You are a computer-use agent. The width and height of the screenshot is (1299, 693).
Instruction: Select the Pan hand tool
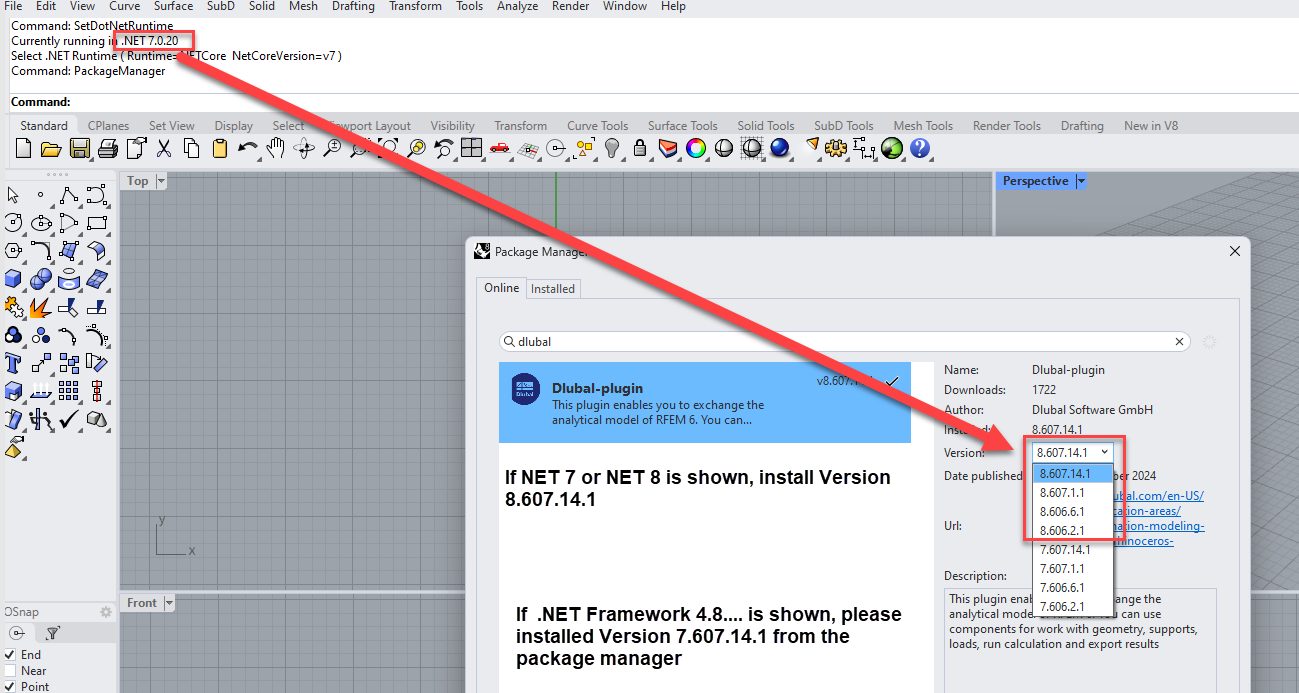pyautogui.click(x=276, y=149)
